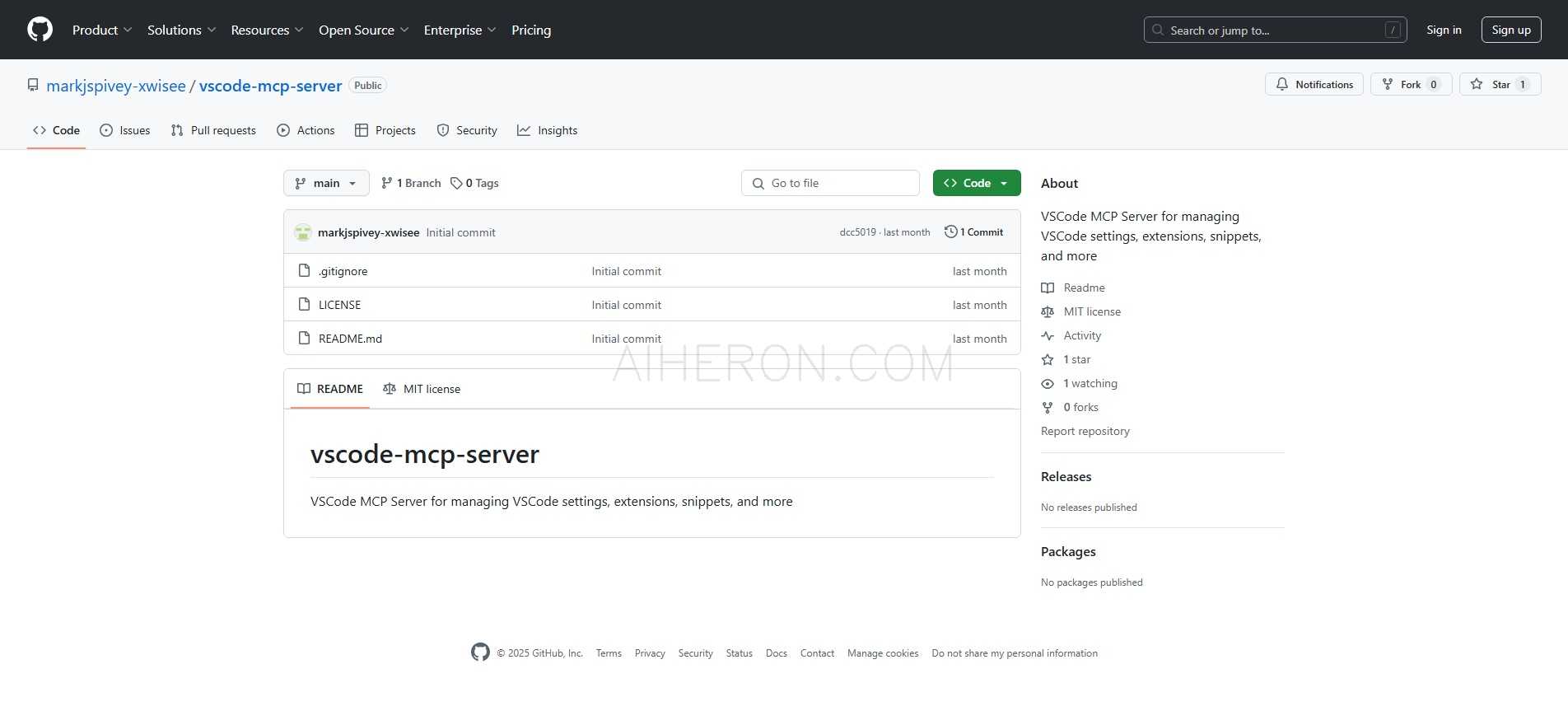
Task: Open the footer Docs link
Action: (777, 653)
